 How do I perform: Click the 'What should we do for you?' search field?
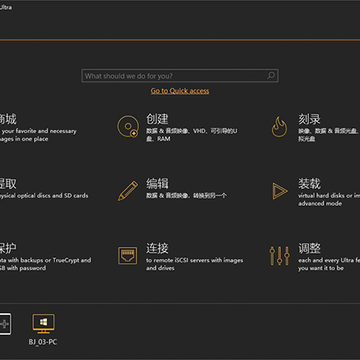click(180, 76)
